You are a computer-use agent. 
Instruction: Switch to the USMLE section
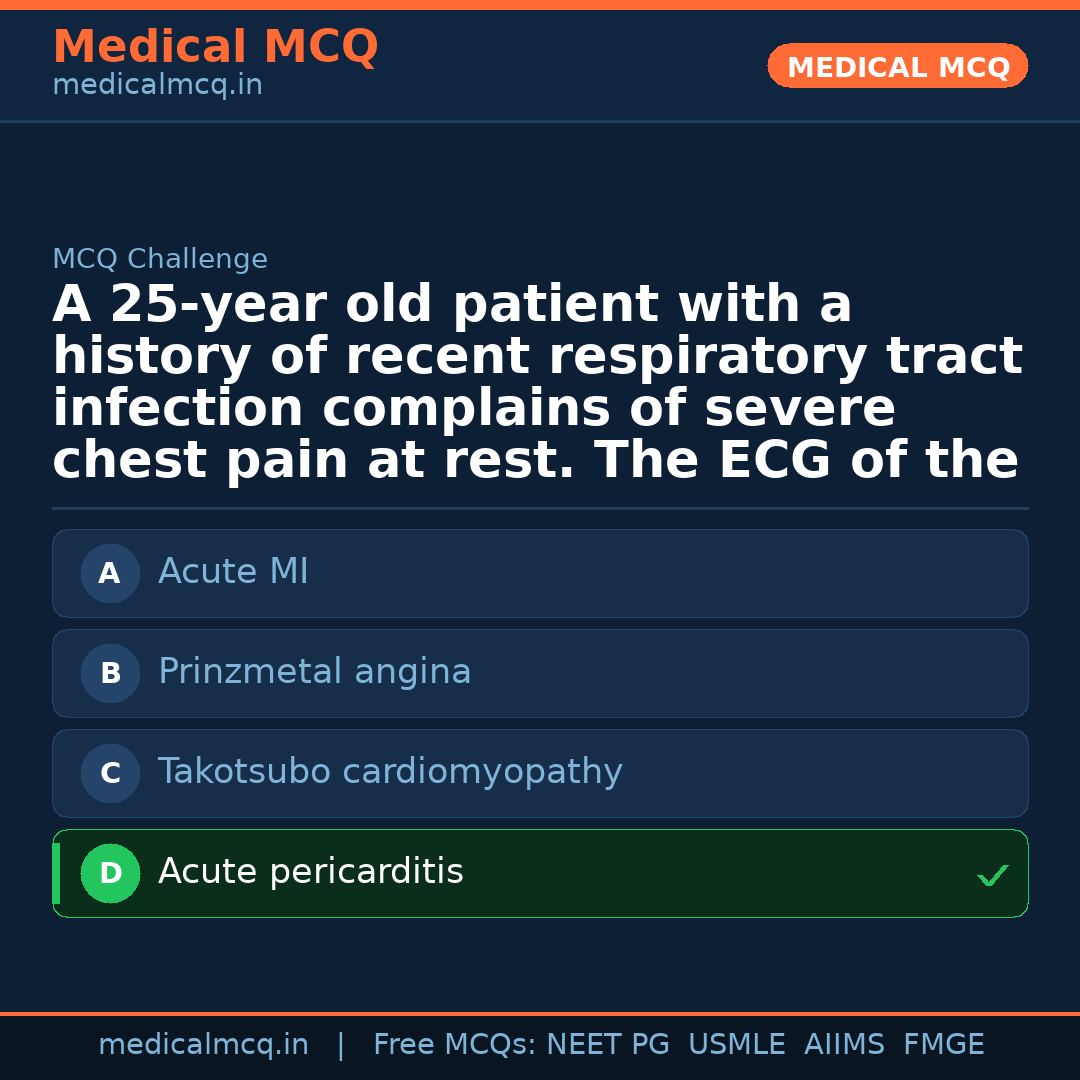tap(737, 1043)
